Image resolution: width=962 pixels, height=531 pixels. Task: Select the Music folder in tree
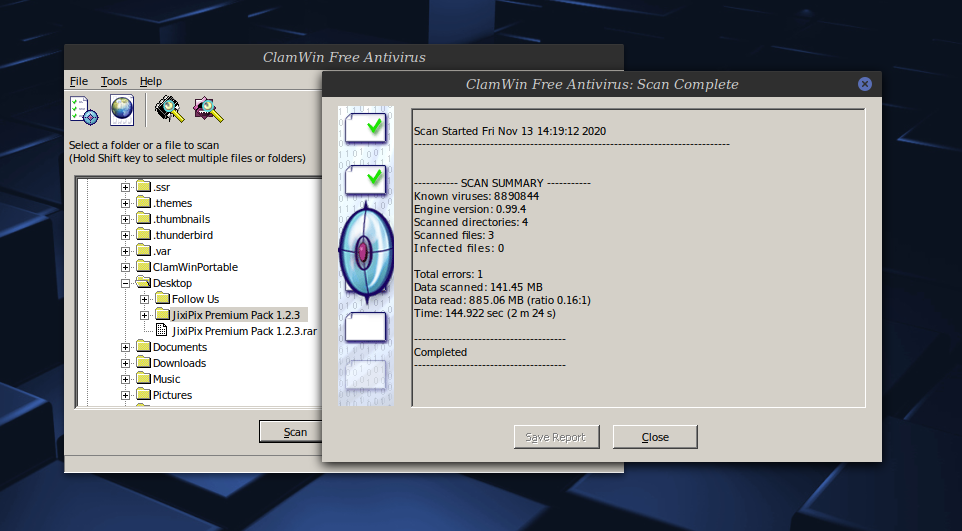click(x=166, y=379)
